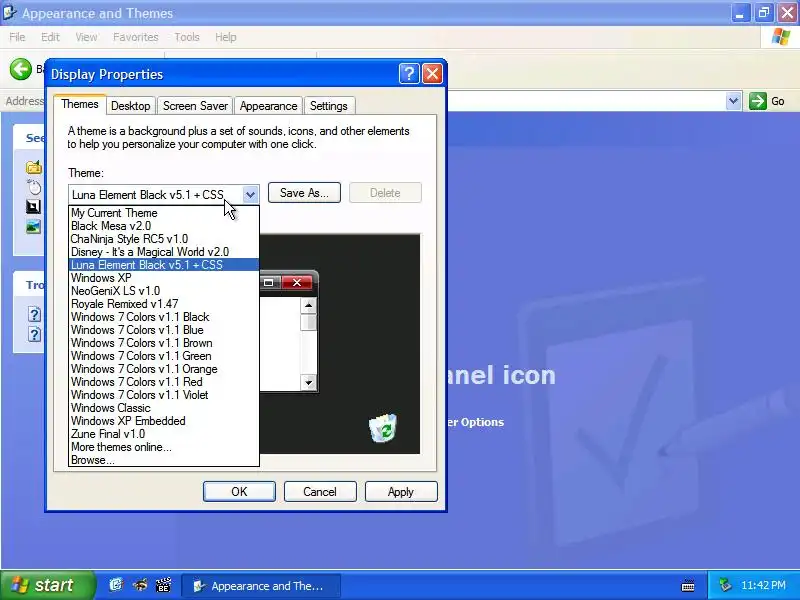Select 'ChaNinja Style RC5 v1.0' theme

[164, 239]
